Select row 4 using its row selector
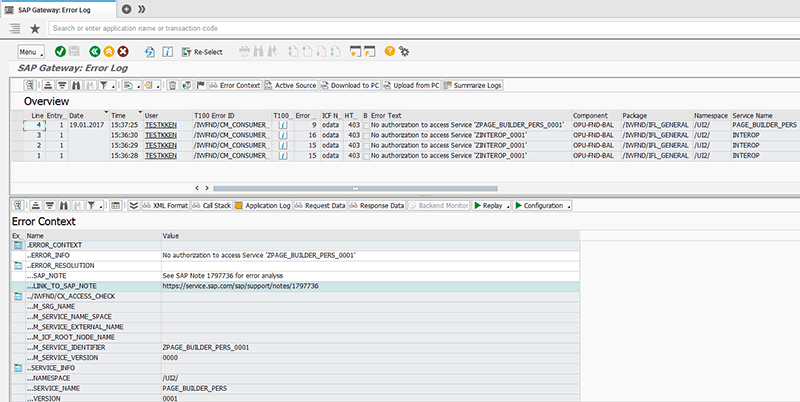 pos(17,125)
